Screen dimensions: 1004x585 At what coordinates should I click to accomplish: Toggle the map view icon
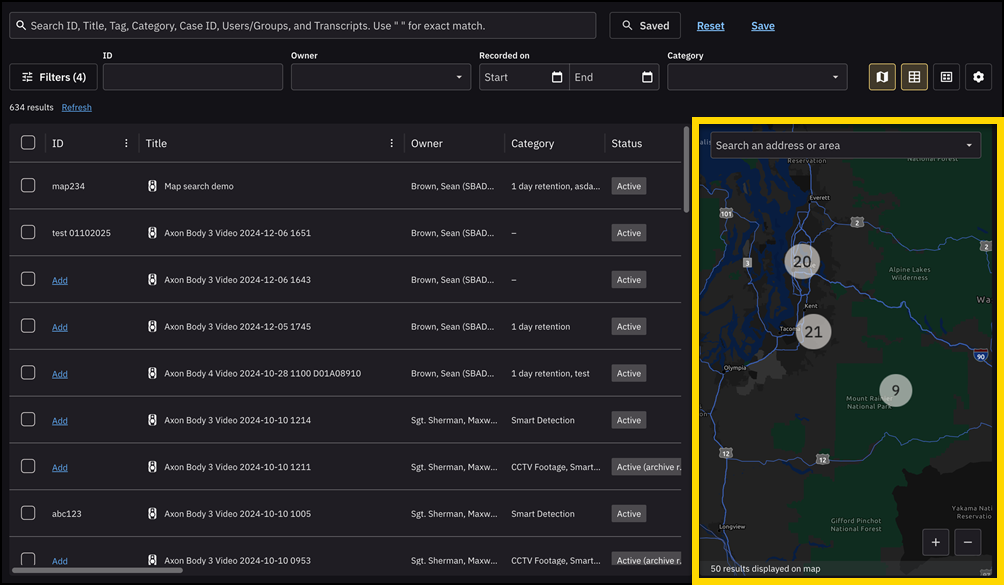(x=882, y=77)
